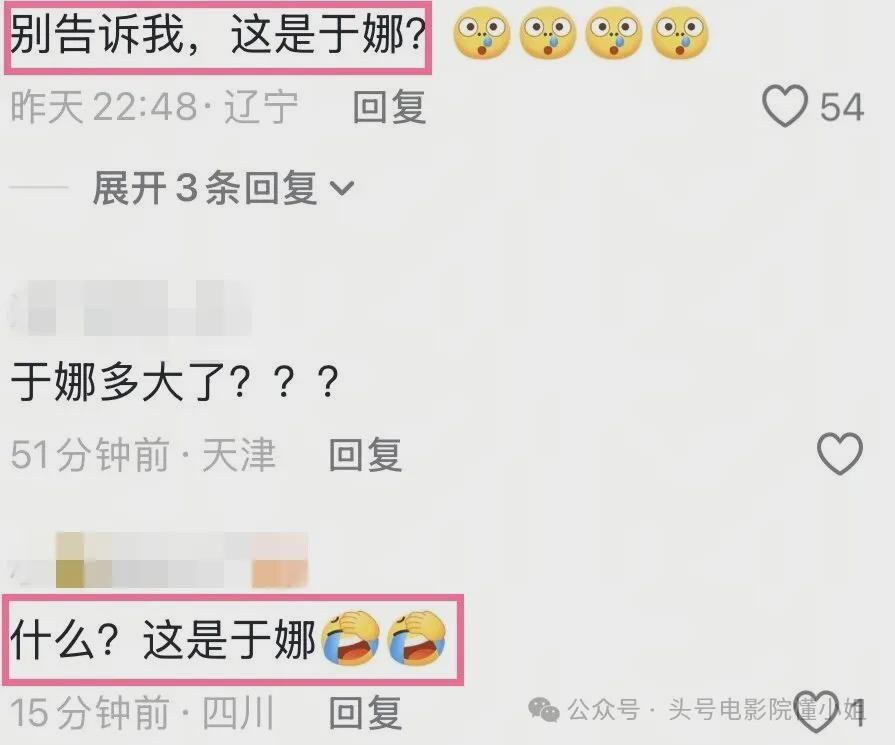Like the Sichuan comment posted 15 minutes ago
Viewport: 895px width, 745px height.
817,712
